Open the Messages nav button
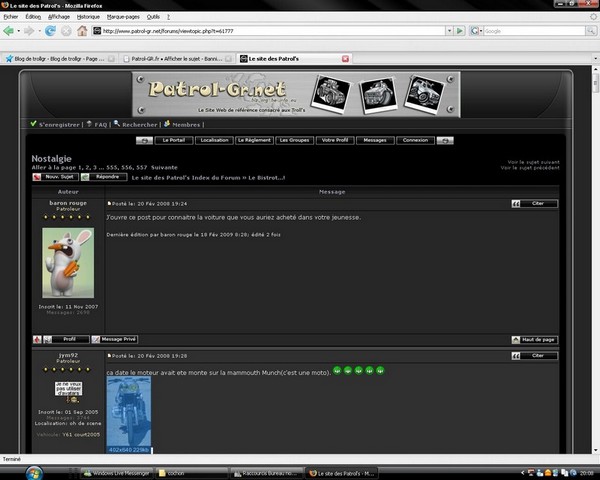Image resolution: width=600 pixels, height=480 pixels. (375, 140)
